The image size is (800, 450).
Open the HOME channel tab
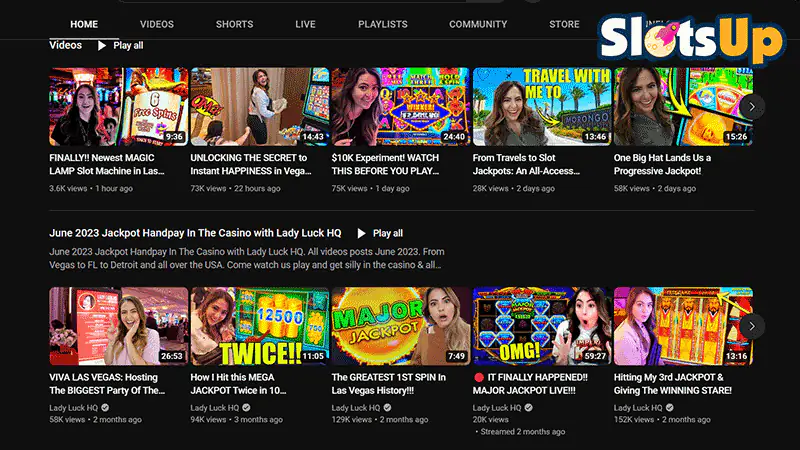pos(84,24)
